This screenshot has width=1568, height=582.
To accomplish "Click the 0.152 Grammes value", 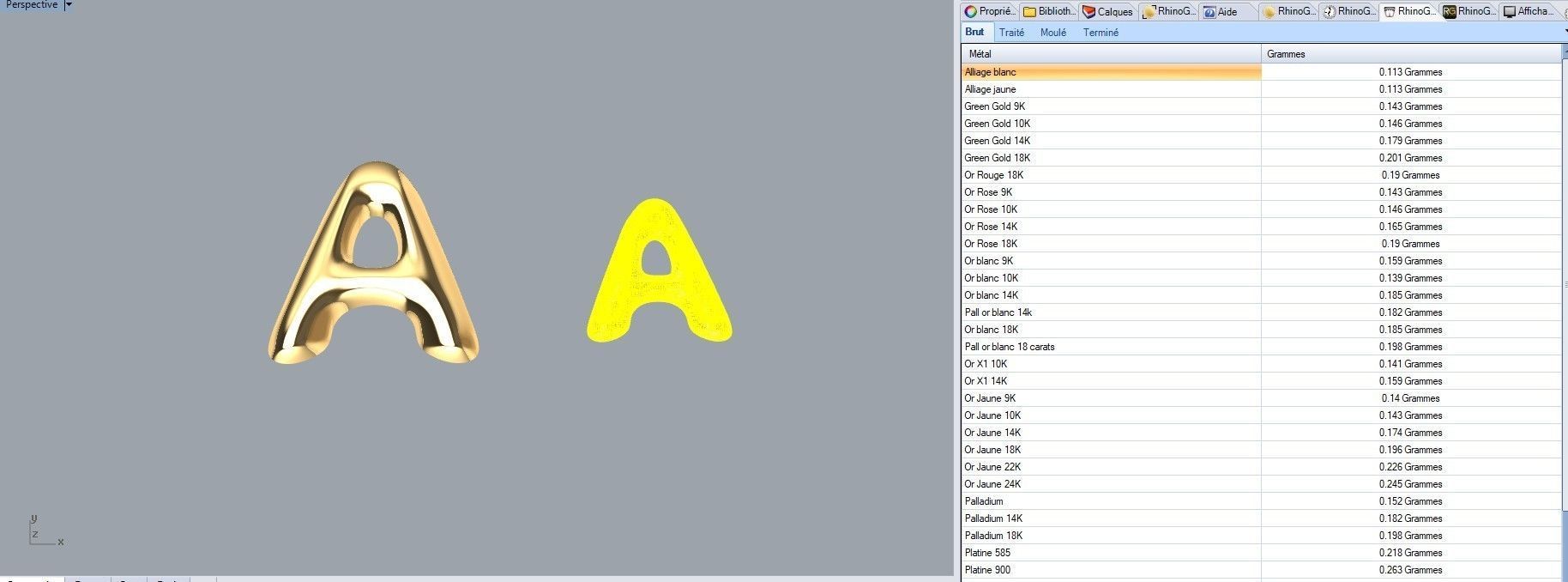I will click(1410, 501).
